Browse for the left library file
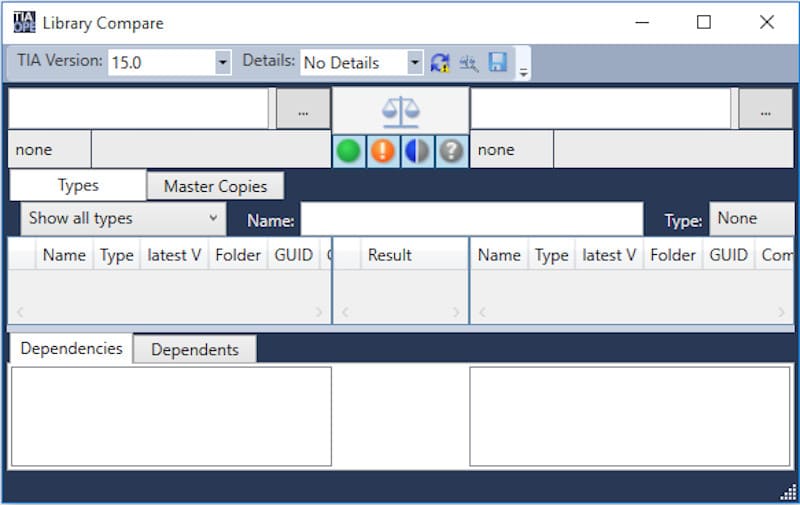 (303, 110)
